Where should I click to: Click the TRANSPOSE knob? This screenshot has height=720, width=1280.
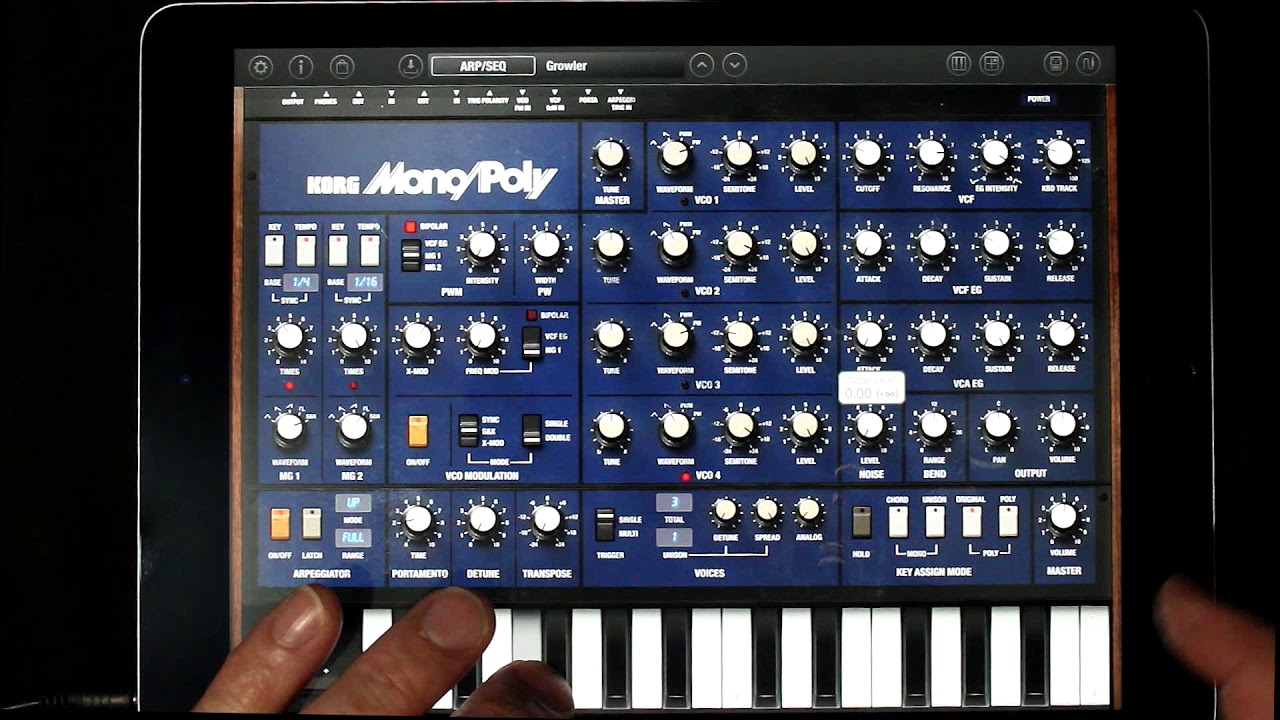(x=547, y=518)
